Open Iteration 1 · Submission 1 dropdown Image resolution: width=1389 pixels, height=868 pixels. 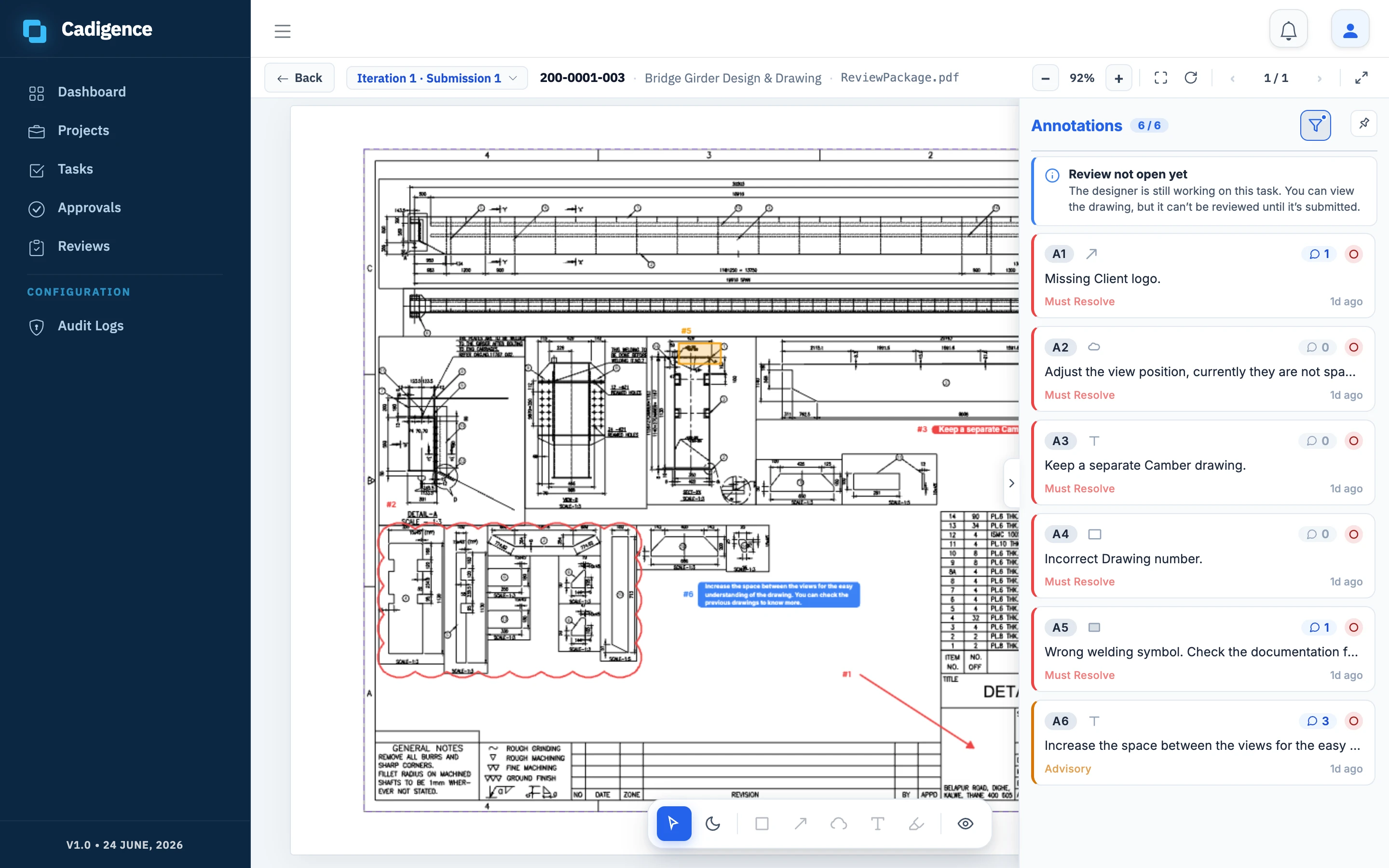[437, 78]
